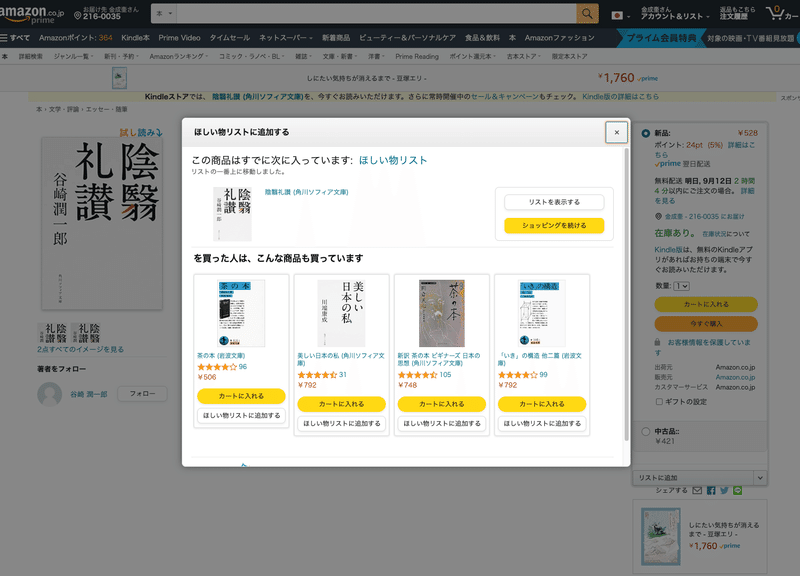800x576 pixels.
Task: Expand the 文庫・新書 submenu
Action: click(339, 56)
